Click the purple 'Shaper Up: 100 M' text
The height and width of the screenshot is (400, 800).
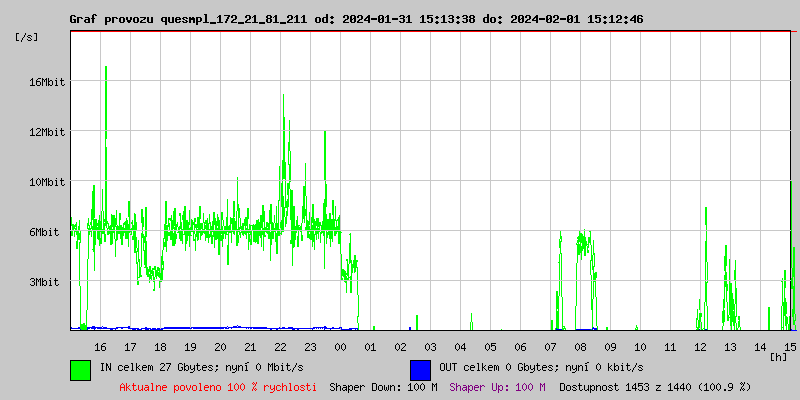coord(497,386)
